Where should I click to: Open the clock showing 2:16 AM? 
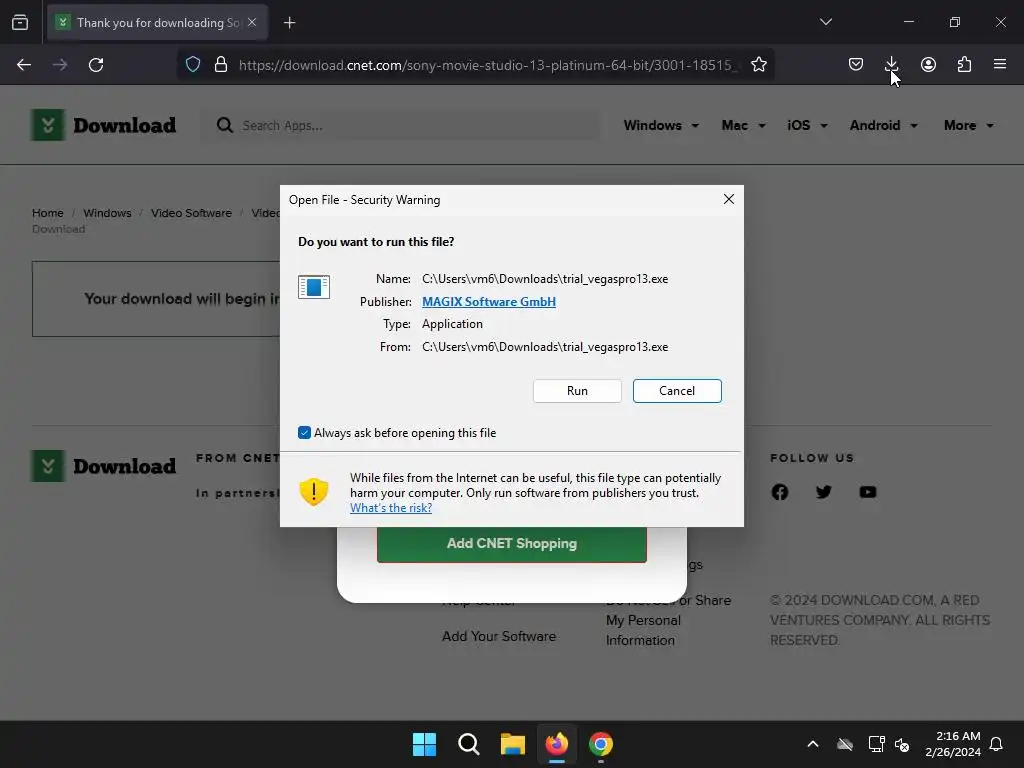coord(953,744)
